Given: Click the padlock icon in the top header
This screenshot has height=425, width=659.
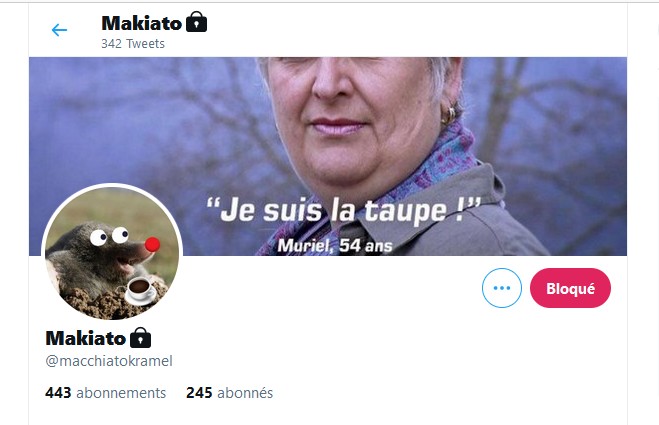Looking at the screenshot, I should pyautogui.click(x=196, y=22).
